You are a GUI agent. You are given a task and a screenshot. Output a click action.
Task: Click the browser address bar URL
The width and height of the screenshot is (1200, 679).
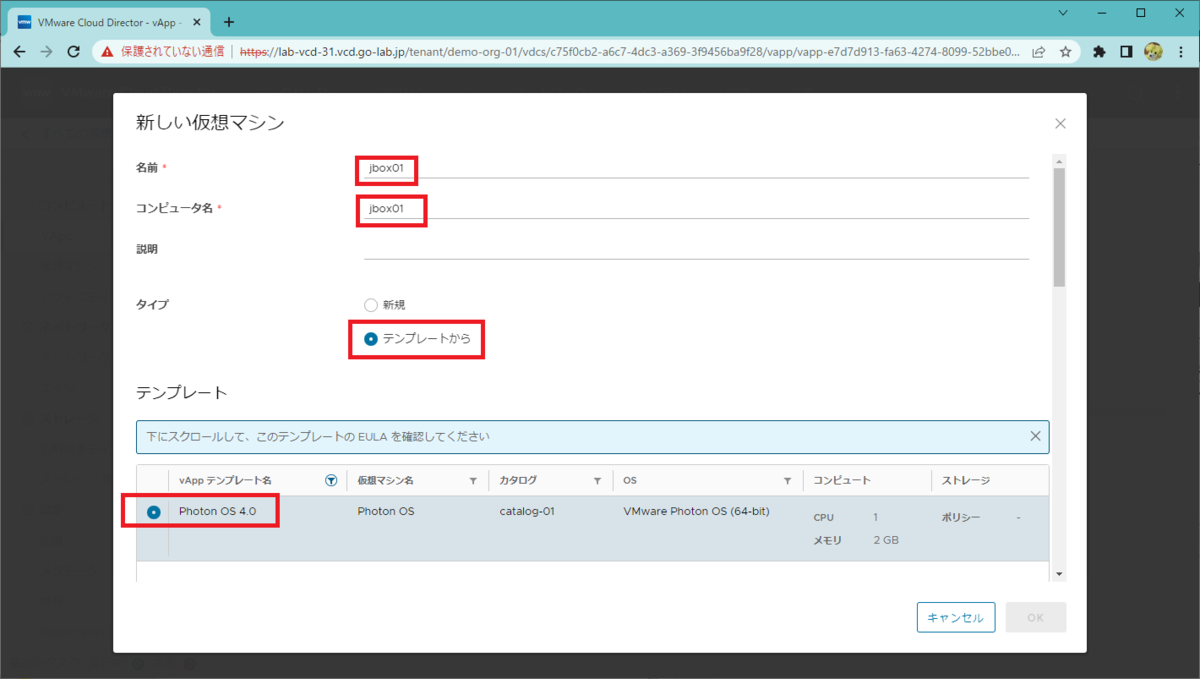(x=630, y=51)
